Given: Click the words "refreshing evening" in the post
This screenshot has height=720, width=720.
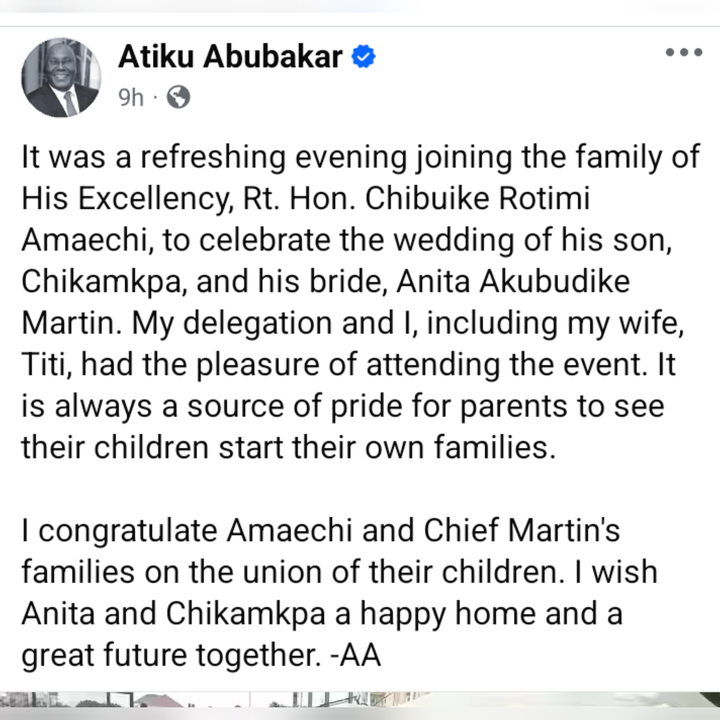Looking at the screenshot, I should tap(264, 158).
